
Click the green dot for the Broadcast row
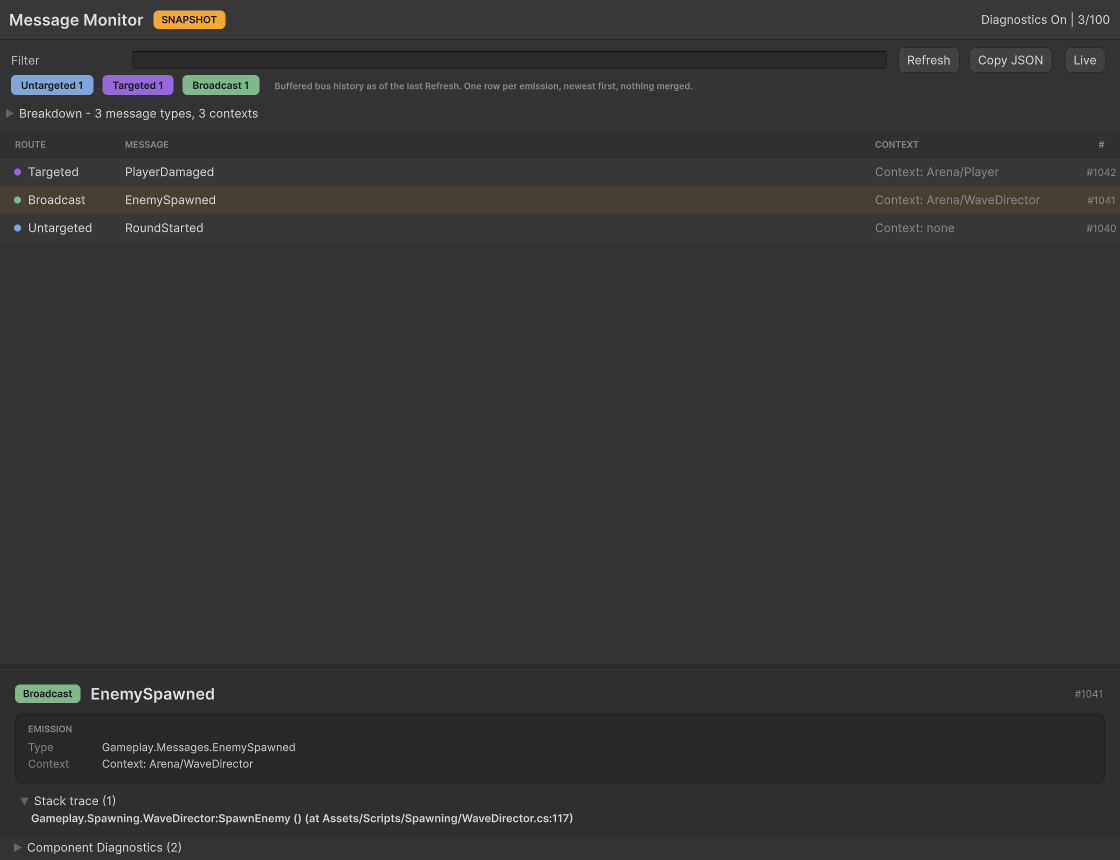(18, 200)
